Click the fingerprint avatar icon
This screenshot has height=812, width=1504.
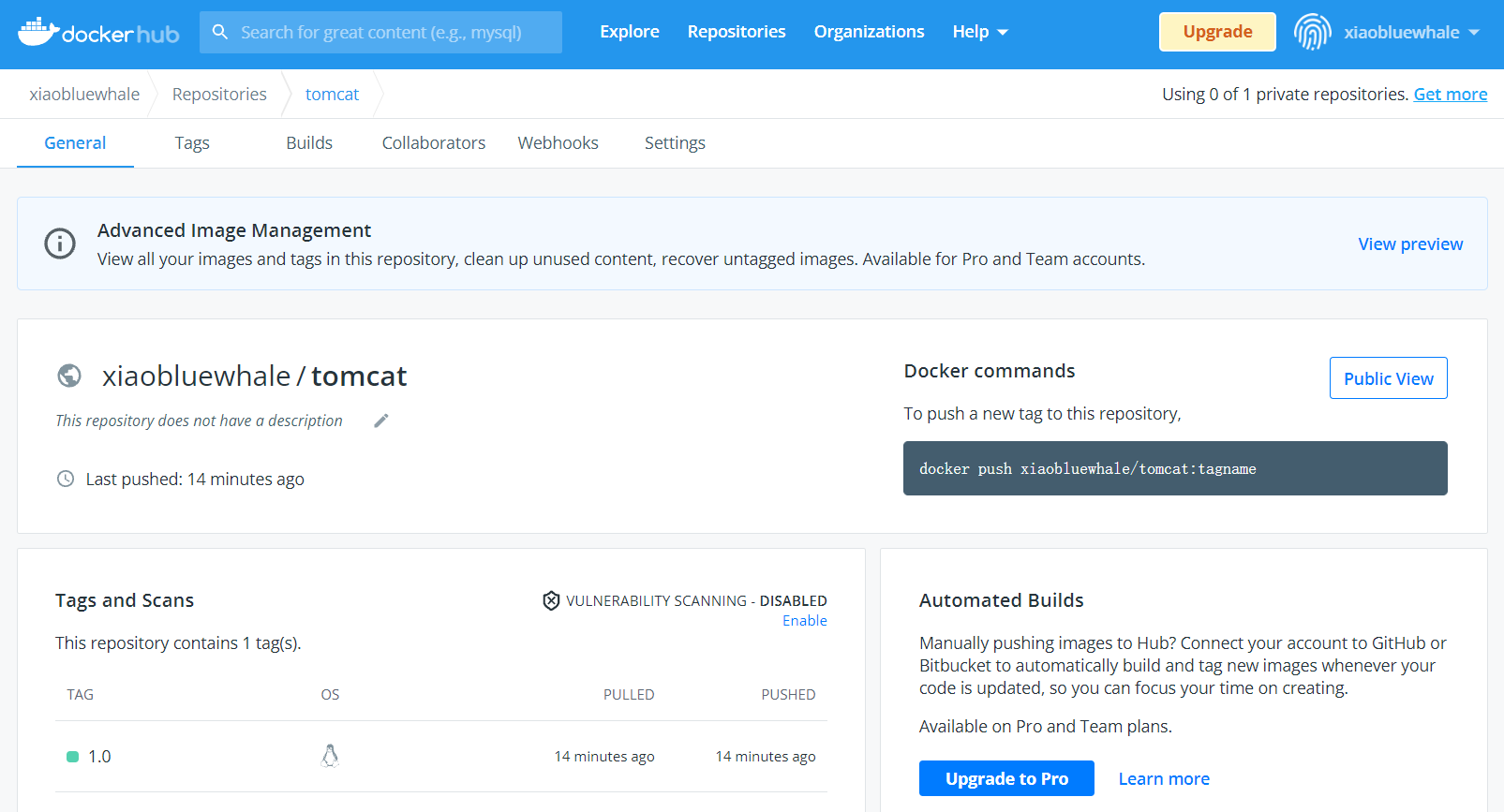tap(1312, 32)
